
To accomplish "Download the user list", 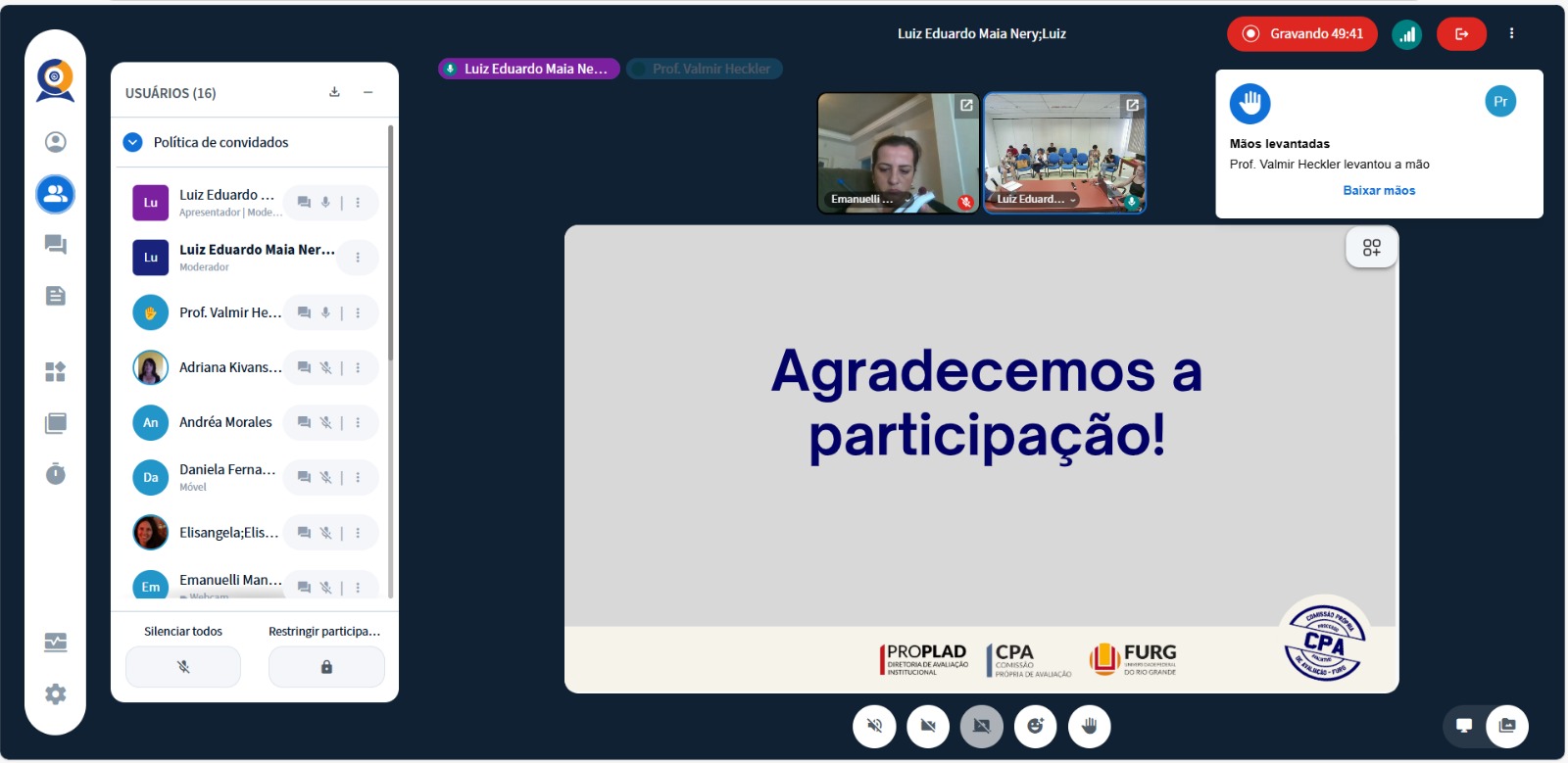I will 334,92.
